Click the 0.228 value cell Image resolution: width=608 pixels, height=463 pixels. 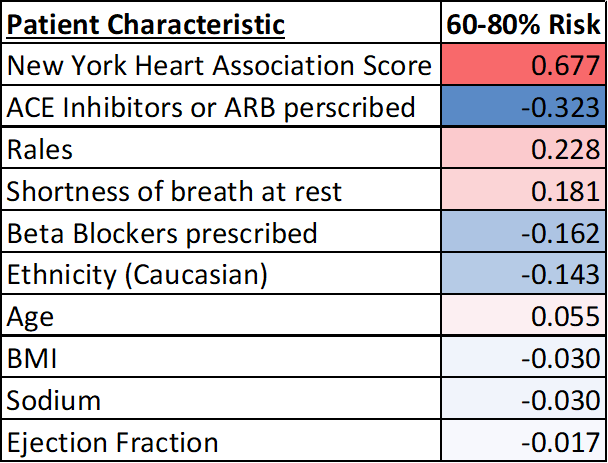point(522,149)
